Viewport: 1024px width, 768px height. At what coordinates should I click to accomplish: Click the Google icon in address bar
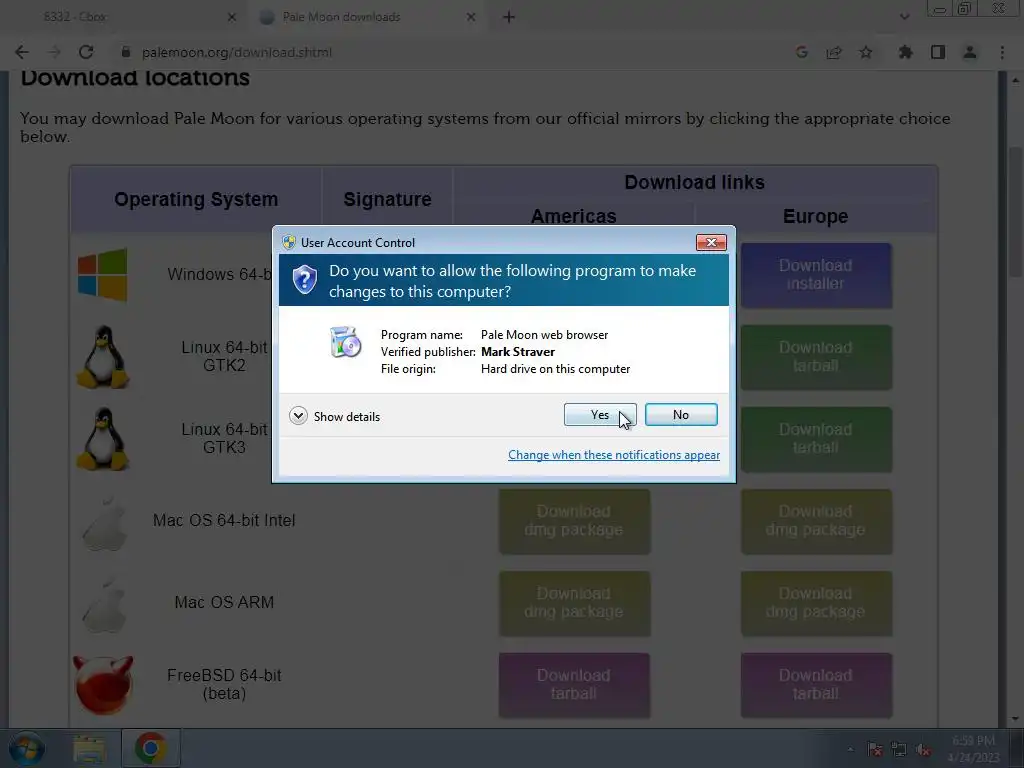click(802, 52)
